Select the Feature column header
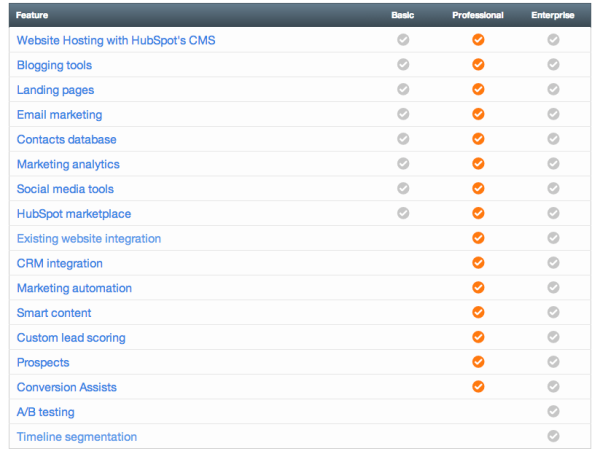 point(32,15)
